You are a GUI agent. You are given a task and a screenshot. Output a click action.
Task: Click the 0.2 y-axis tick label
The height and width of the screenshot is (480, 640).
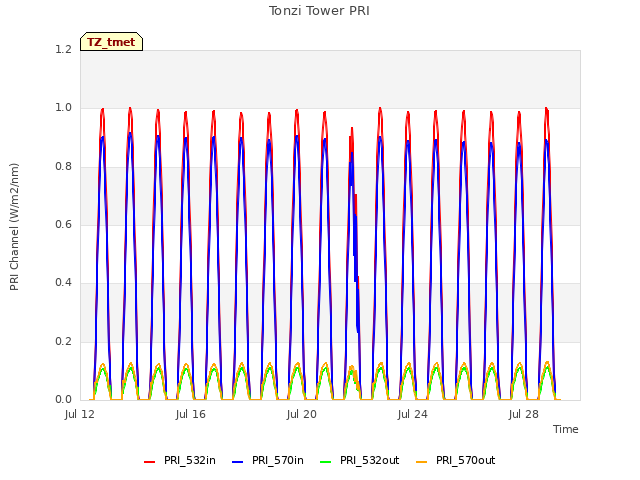point(63,341)
